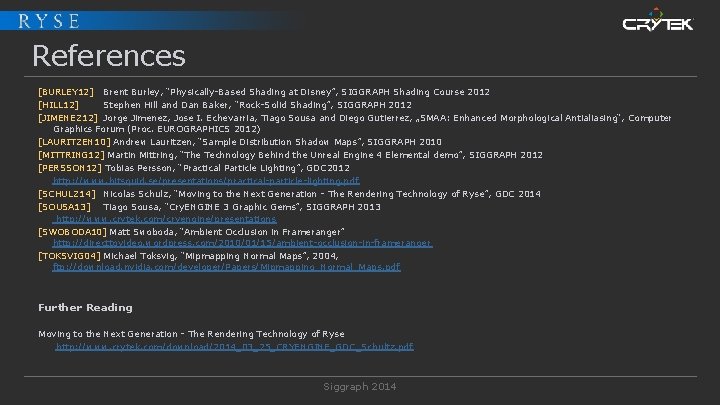The height and width of the screenshot is (405, 720).
Task: Click the Tobias Persson Practical Particle Lighting text
Action: [227, 168]
